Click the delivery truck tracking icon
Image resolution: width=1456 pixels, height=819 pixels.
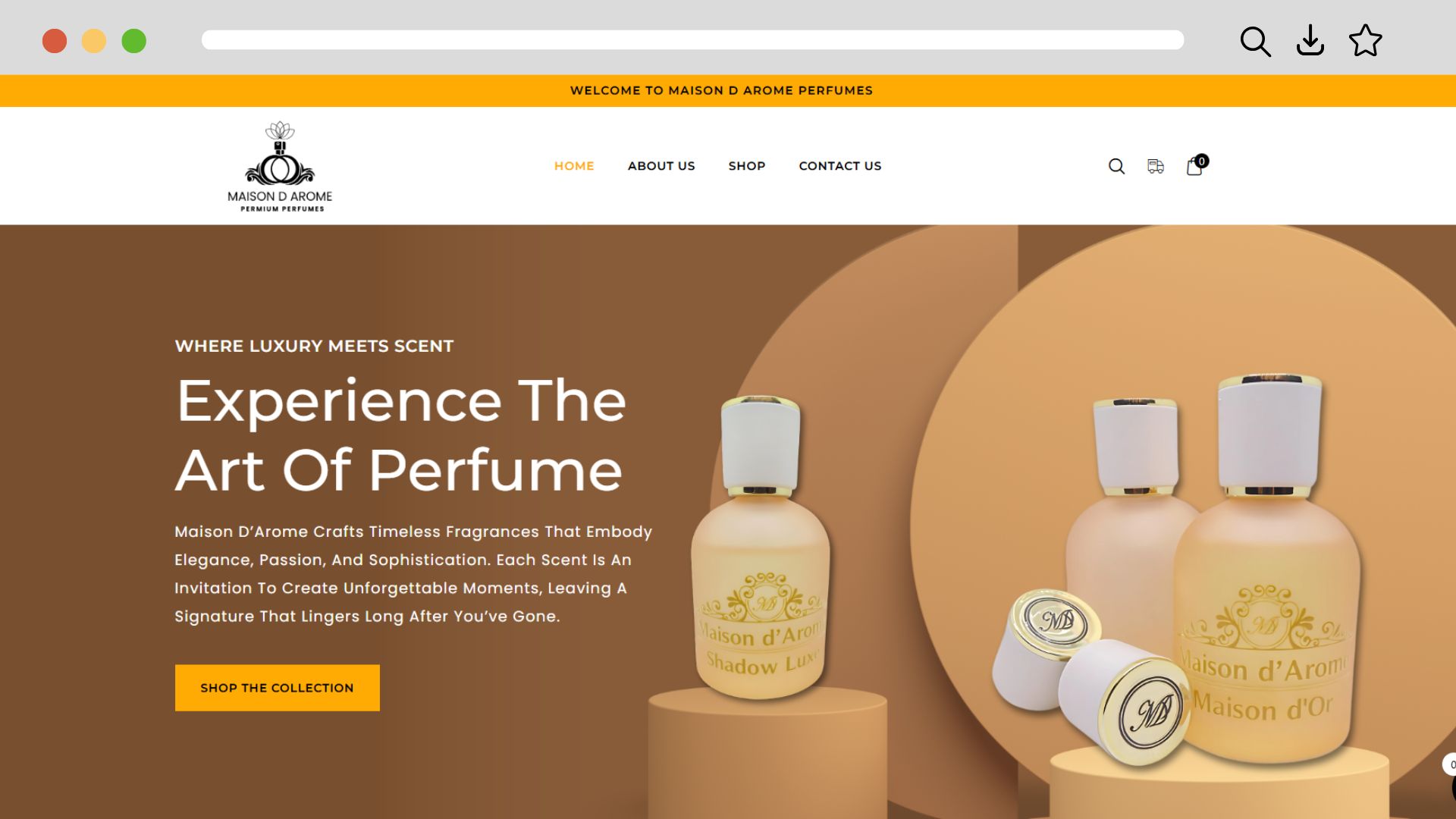1156,166
